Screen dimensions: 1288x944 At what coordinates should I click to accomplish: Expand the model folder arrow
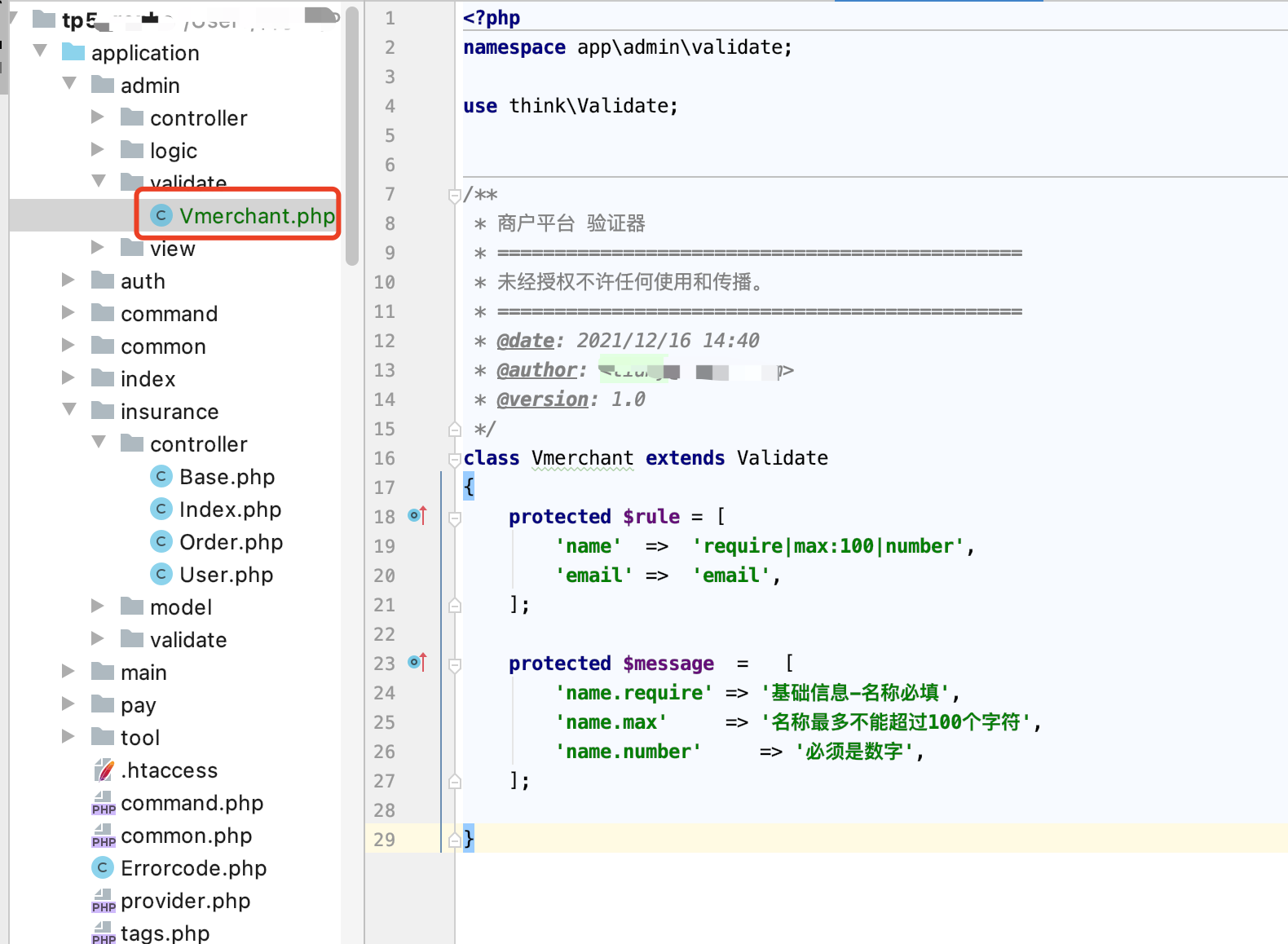pyautogui.click(x=98, y=606)
